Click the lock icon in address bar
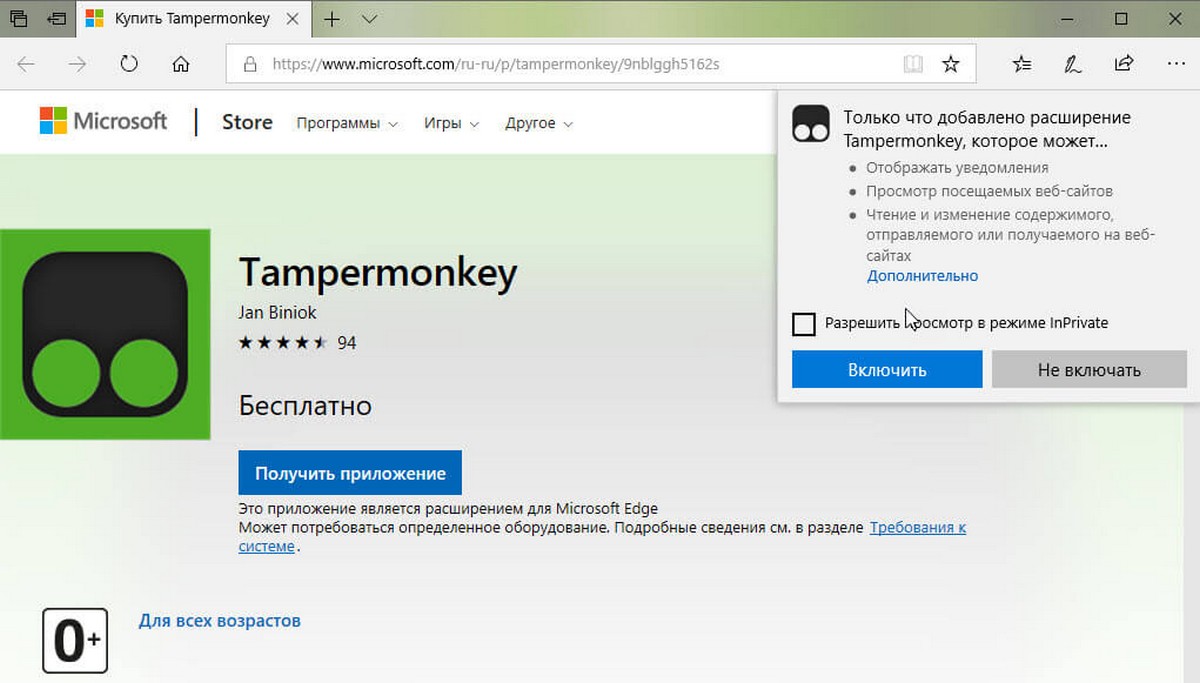Screen dimensions: 1200x683 pos(250,64)
